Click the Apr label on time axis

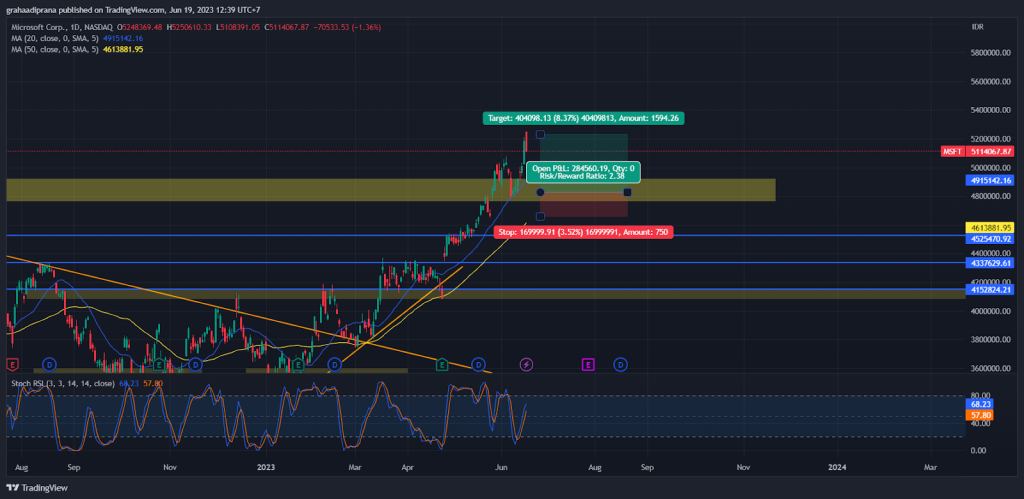click(408, 468)
